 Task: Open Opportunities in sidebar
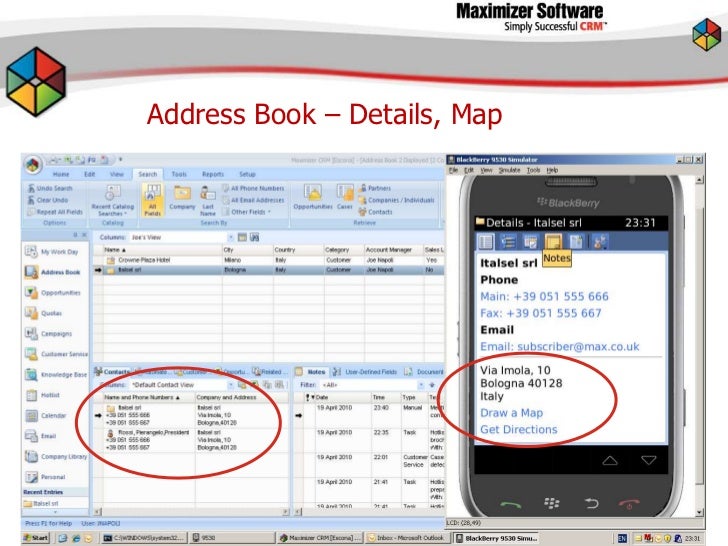click(x=52, y=292)
